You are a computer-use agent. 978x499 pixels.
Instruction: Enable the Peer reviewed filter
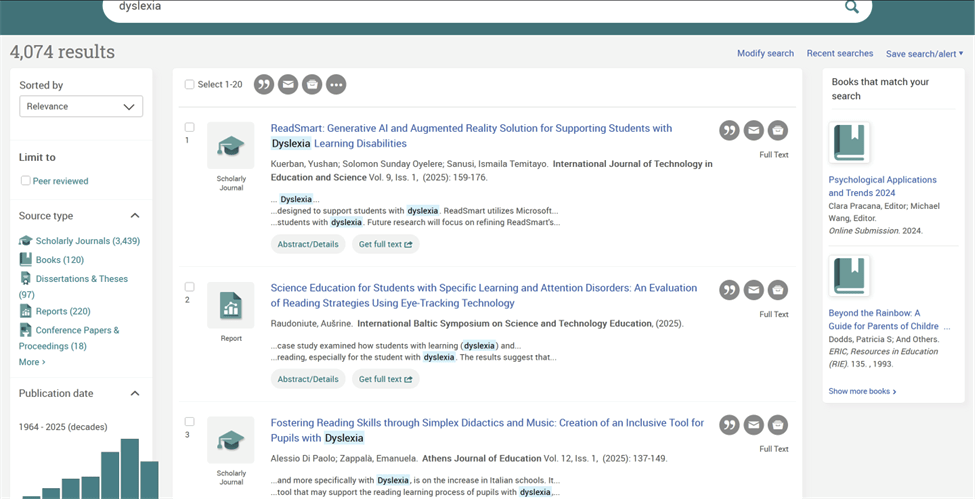click(x=26, y=181)
